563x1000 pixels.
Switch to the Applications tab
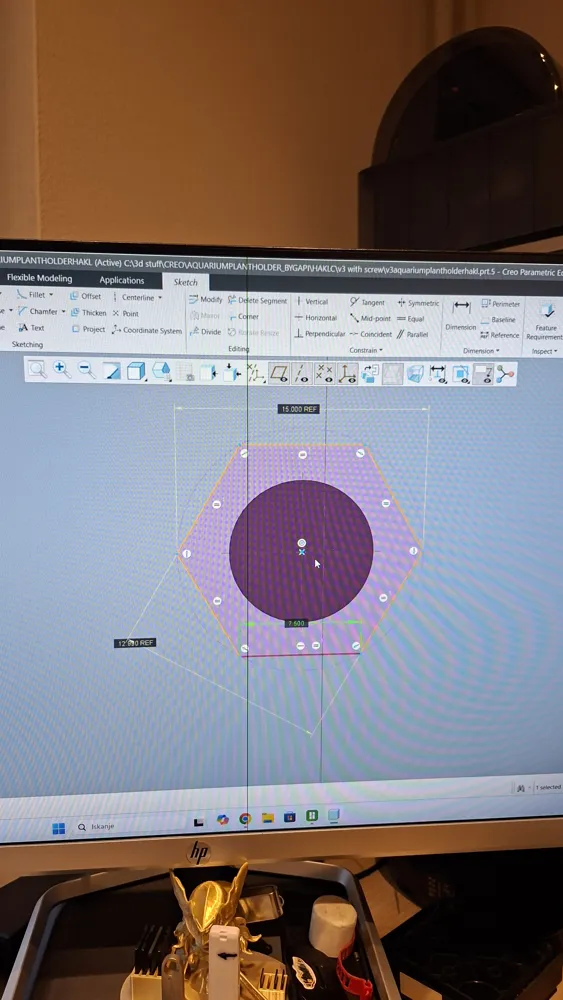pos(121,280)
